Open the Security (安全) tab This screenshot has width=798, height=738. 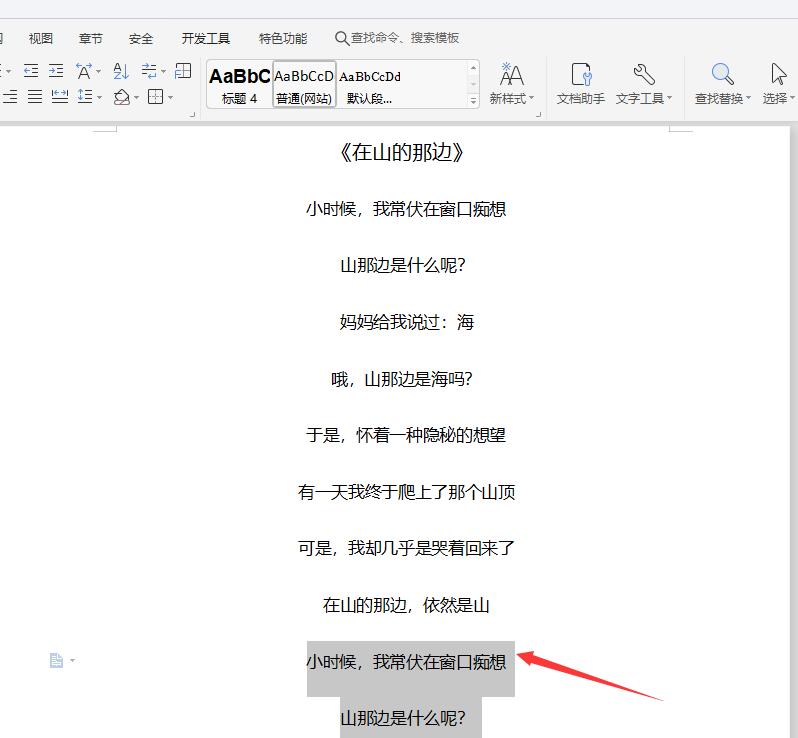coord(141,39)
